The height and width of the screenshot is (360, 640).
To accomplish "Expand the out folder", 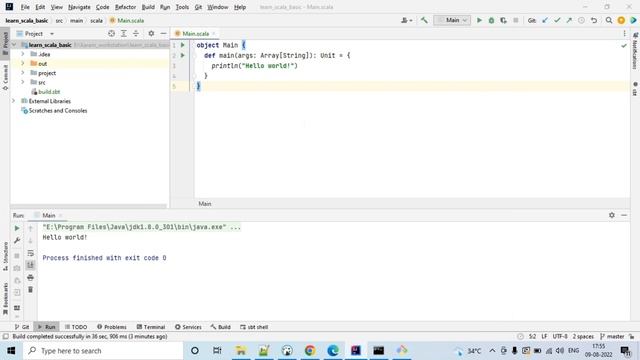I will coord(23,63).
